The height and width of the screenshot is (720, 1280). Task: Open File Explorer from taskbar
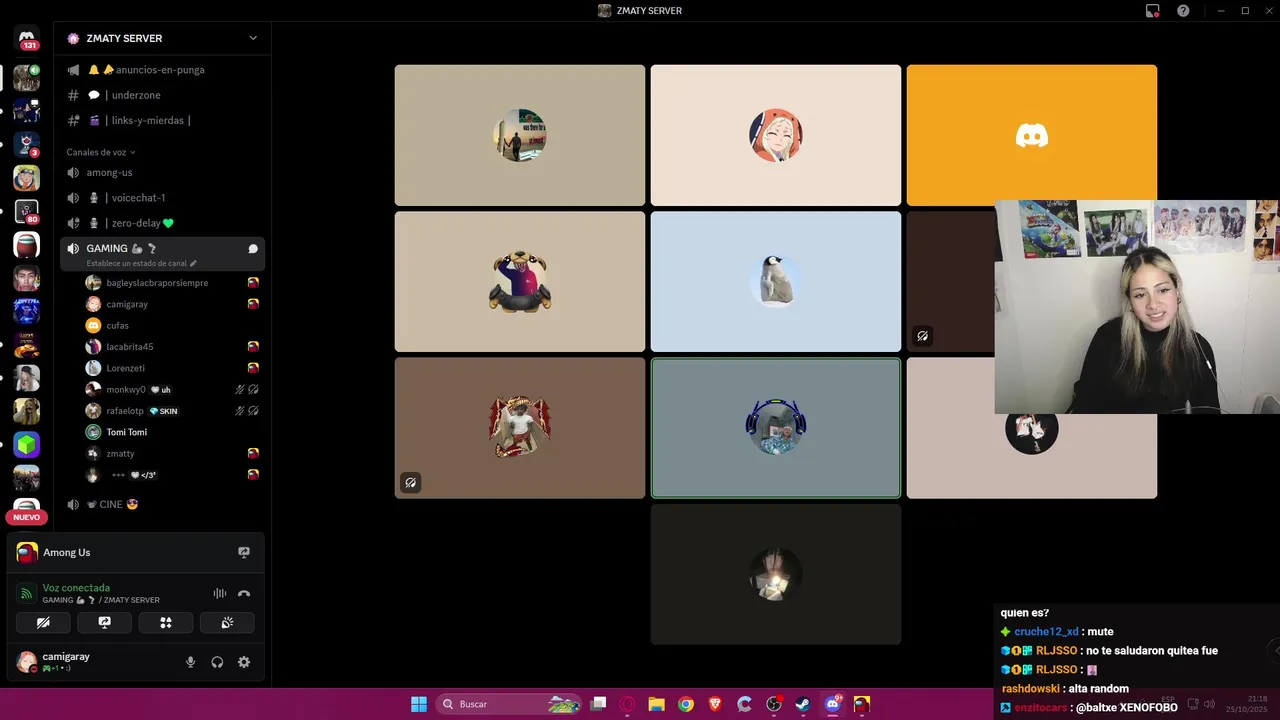click(x=656, y=704)
